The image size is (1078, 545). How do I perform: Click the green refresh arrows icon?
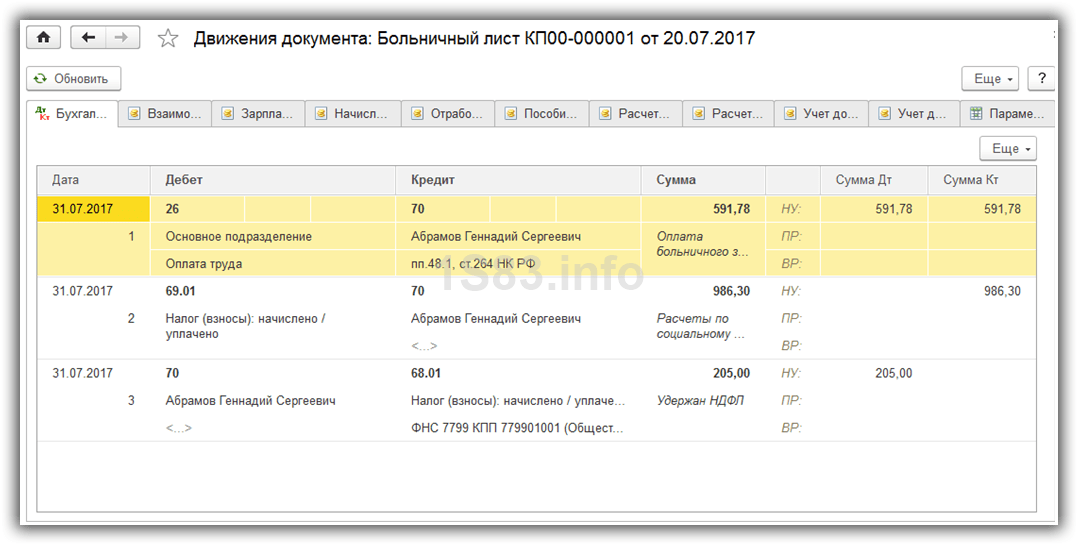pyautogui.click(x=41, y=78)
